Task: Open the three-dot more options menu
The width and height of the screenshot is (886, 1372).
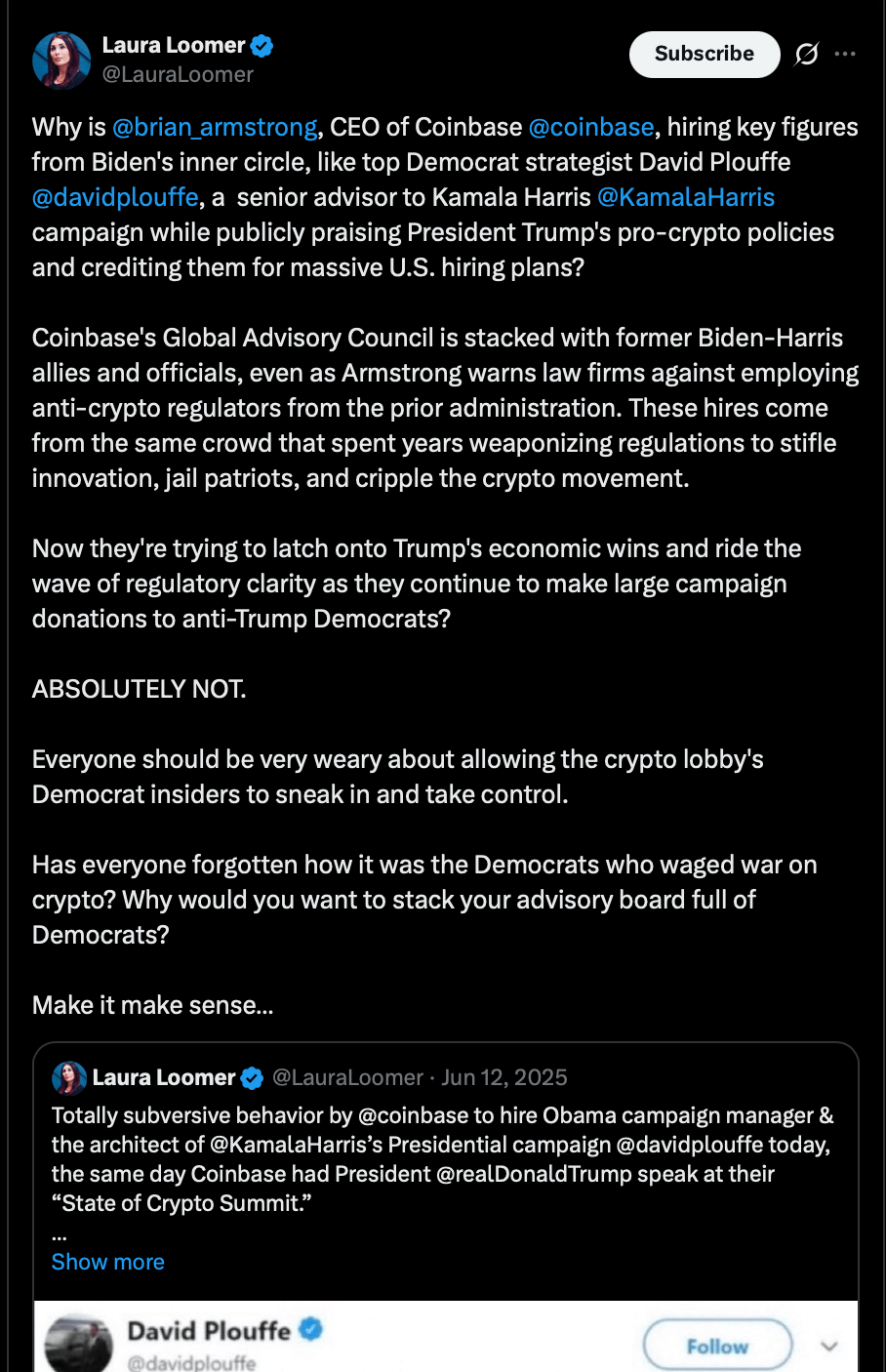Action: coord(845,54)
